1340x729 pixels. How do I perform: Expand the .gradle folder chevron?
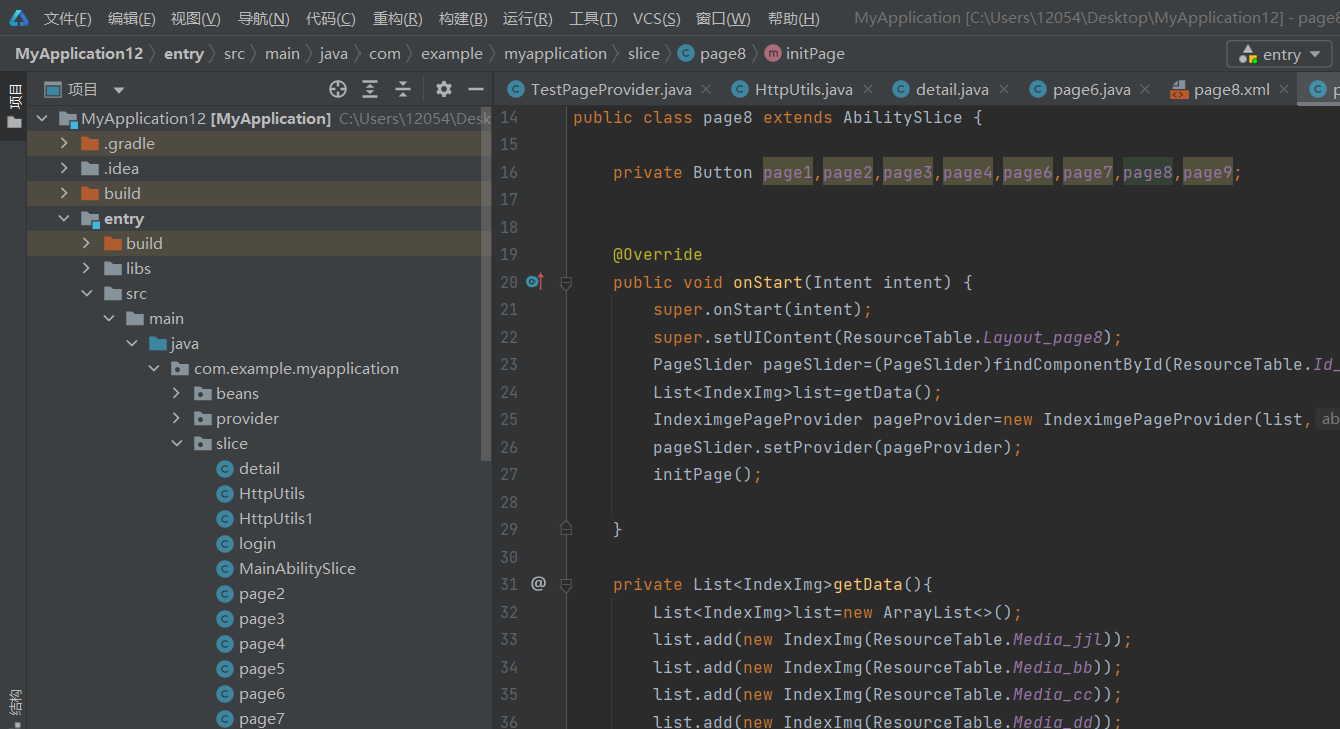tap(64, 143)
